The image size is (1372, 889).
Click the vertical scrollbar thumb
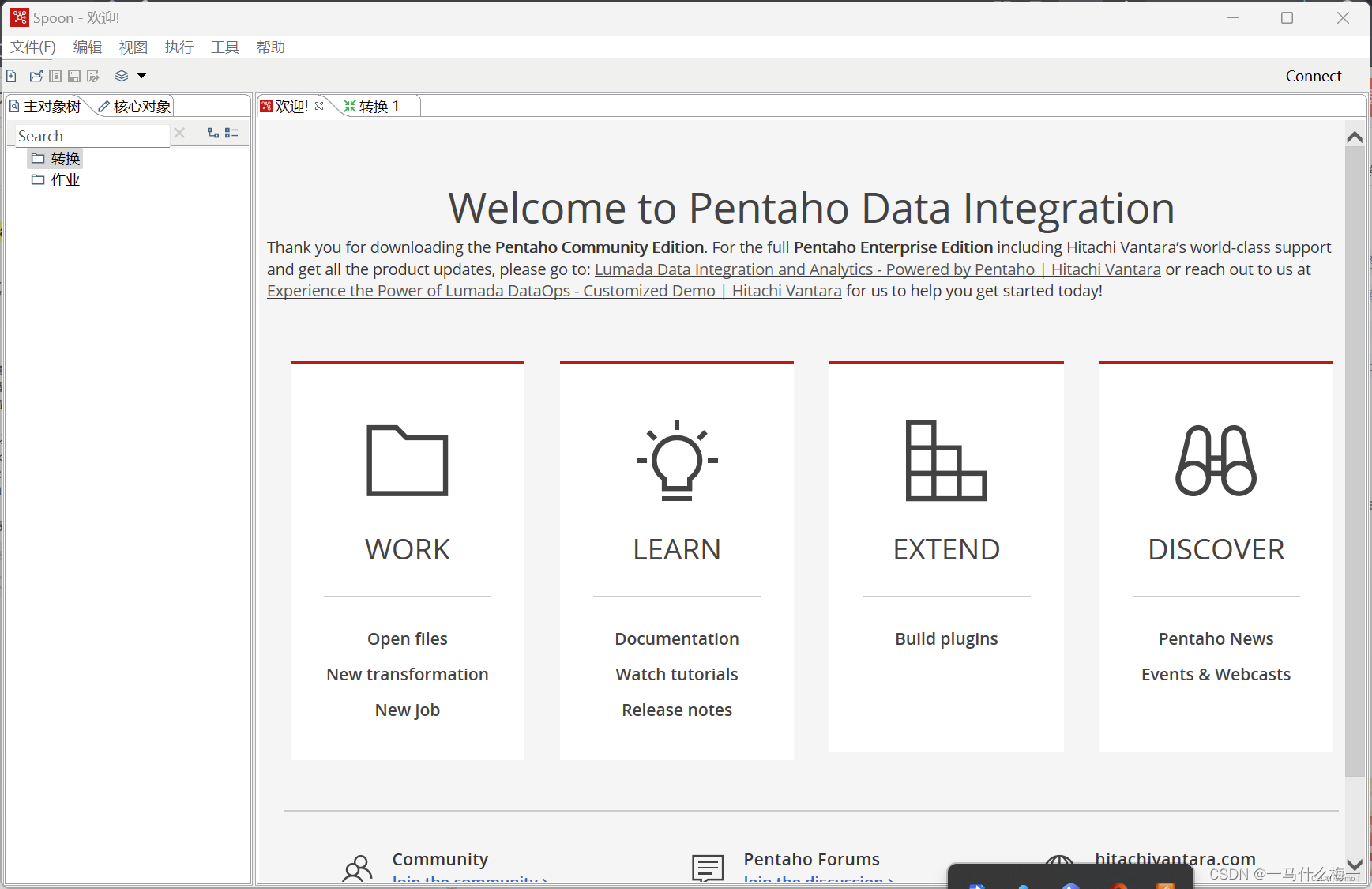[x=1355, y=461]
